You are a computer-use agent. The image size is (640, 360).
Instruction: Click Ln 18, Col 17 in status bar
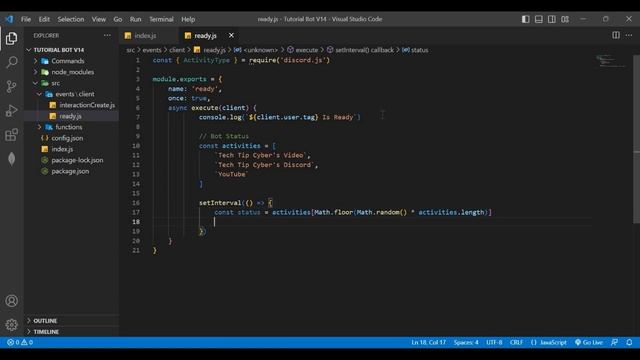tap(429, 342)
